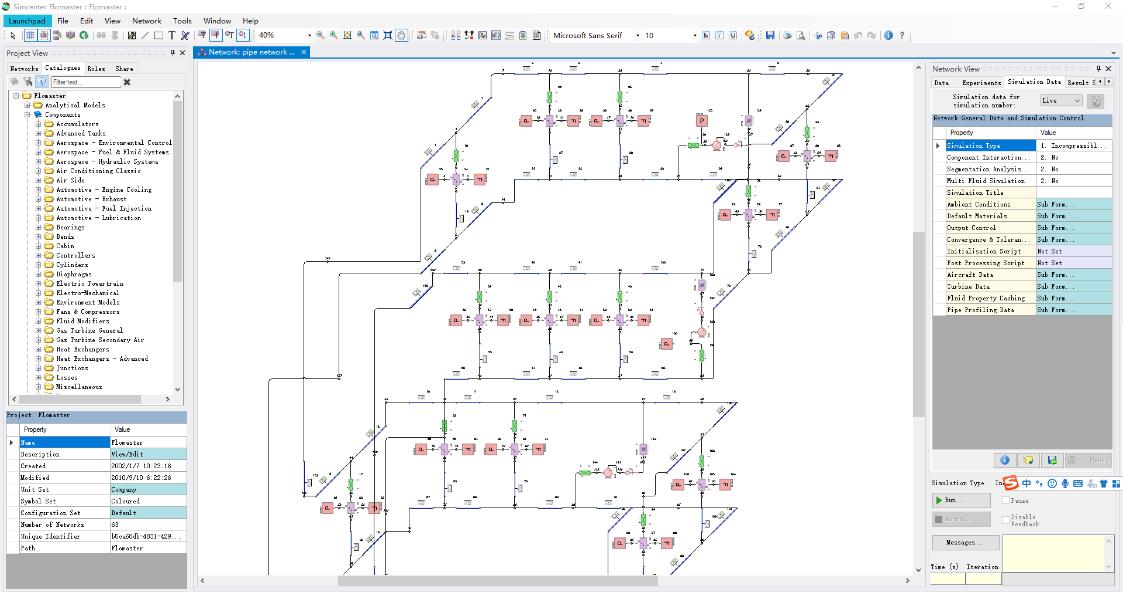1123x592 pixels.
Task: Select the text annotation tool in toolbar
Action: point(172,35)
